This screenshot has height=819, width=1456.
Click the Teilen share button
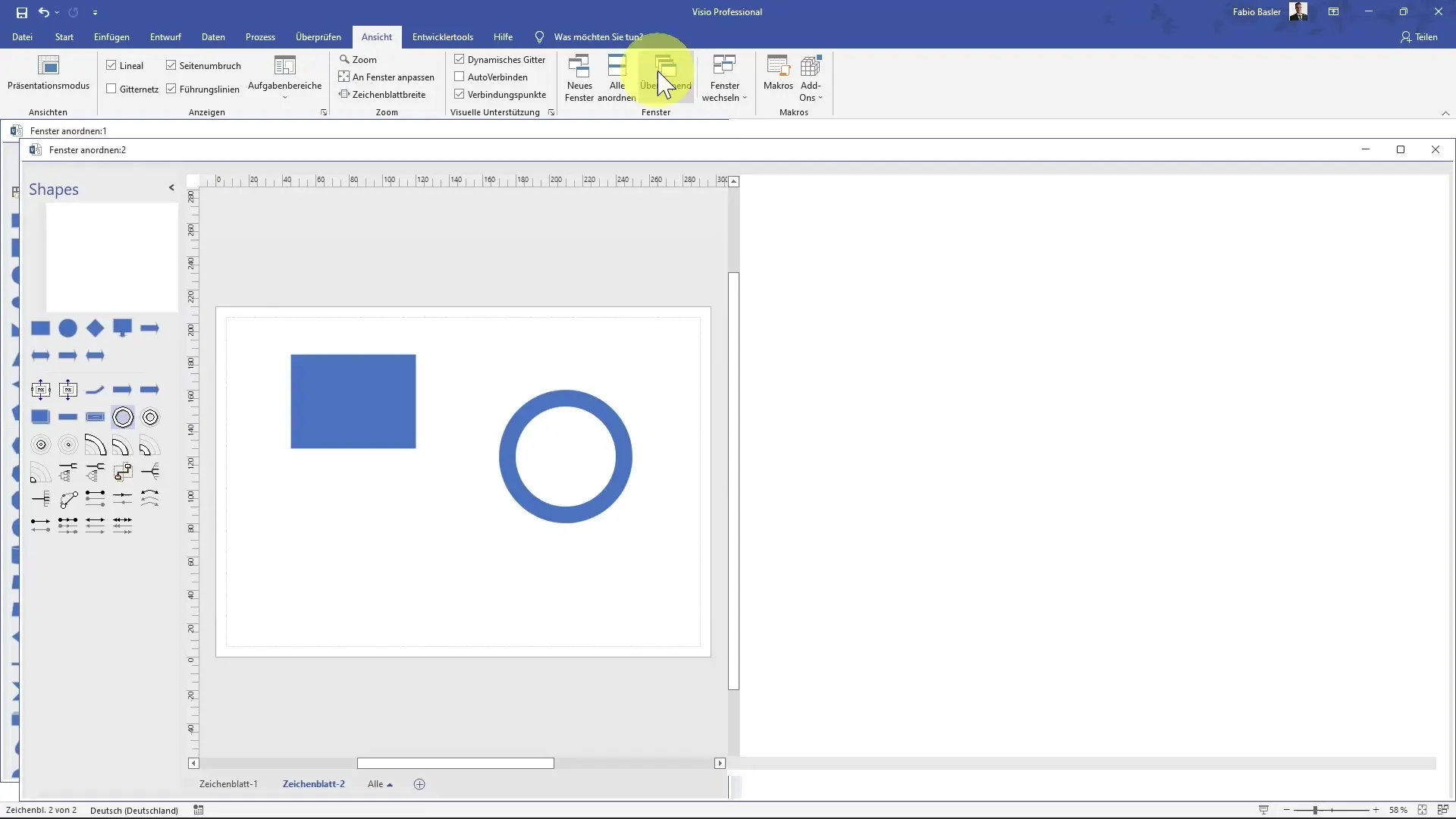tap(1419, 36)
